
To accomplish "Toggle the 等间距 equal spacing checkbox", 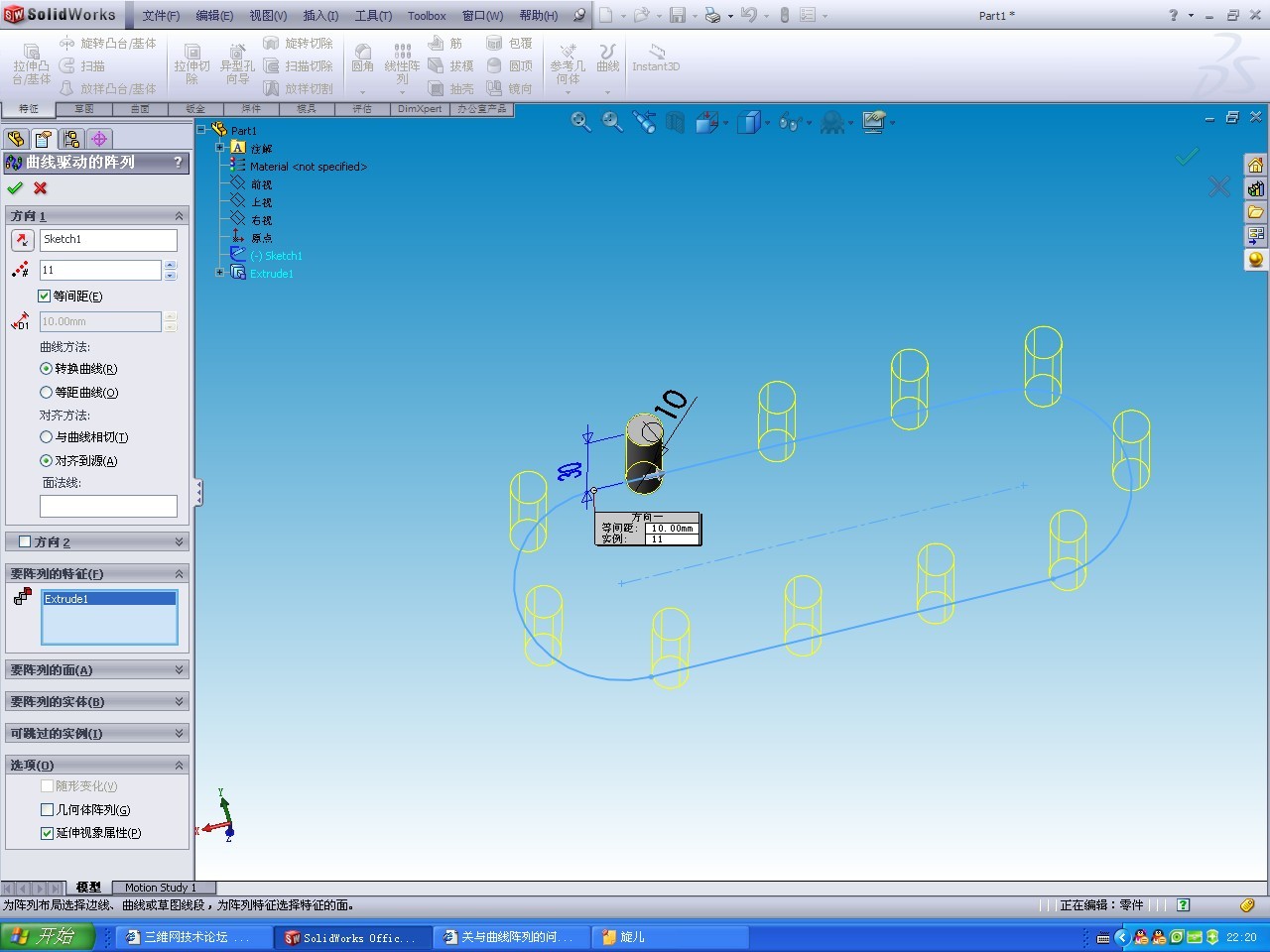I will tap(44, 297).
